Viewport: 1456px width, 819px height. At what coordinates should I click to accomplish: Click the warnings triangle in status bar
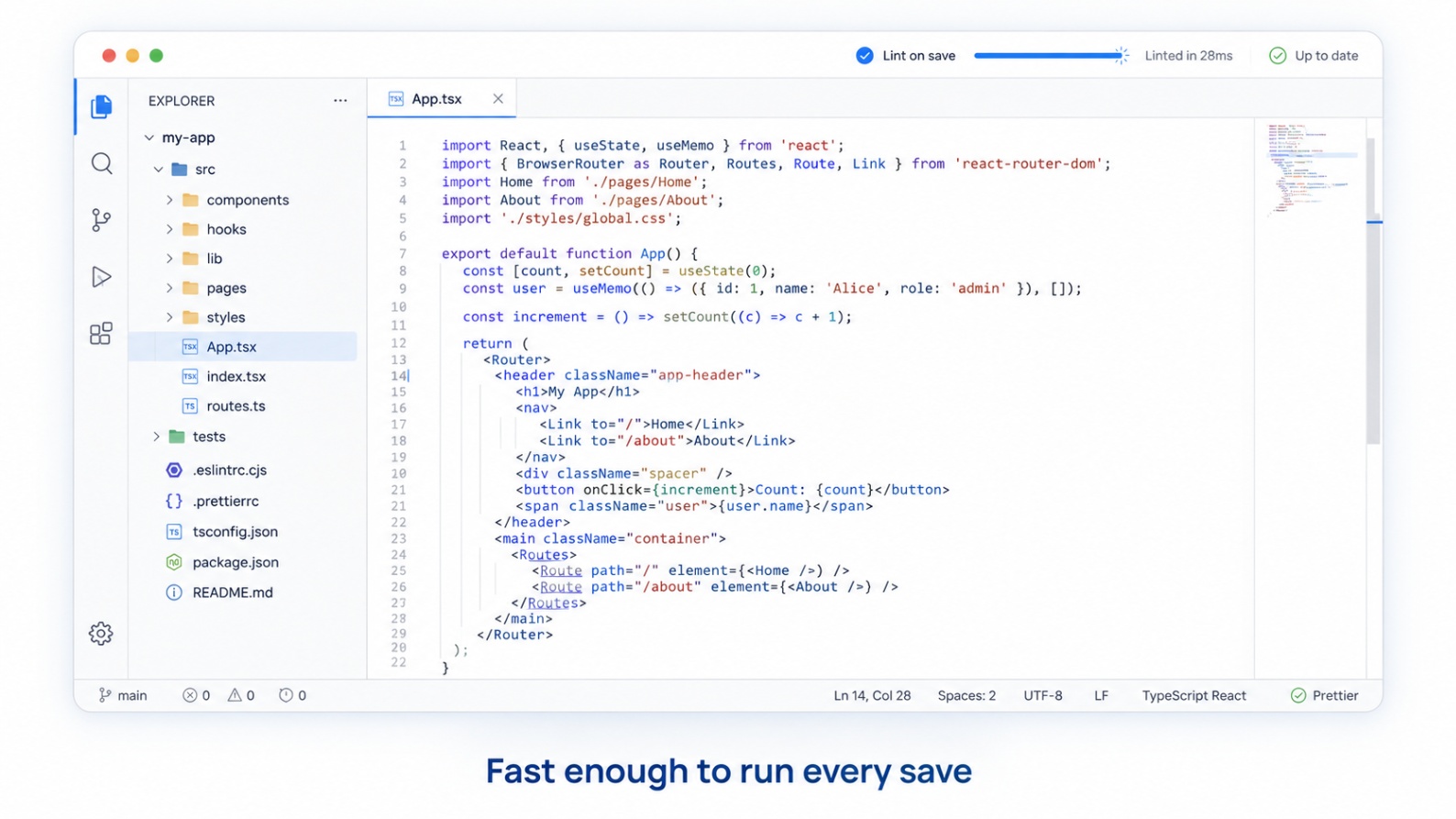tap(235, 695)
